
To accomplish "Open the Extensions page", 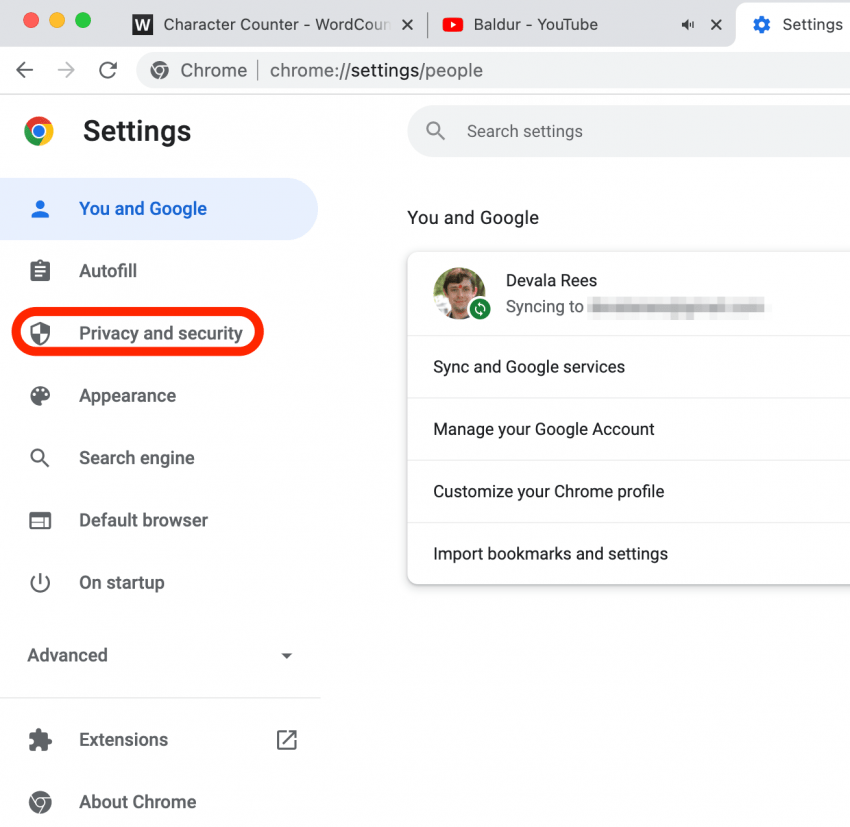I will tap(157, 740).
